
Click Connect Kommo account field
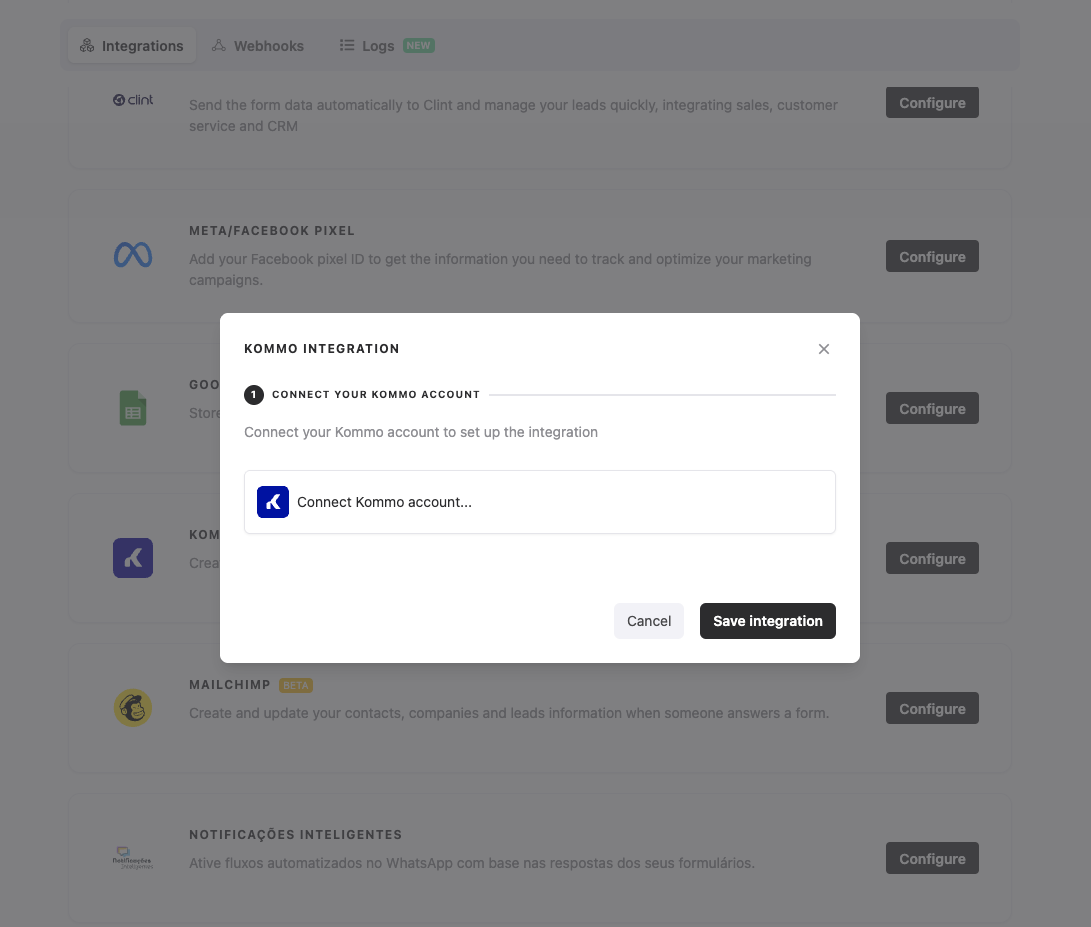click(540, 502)
